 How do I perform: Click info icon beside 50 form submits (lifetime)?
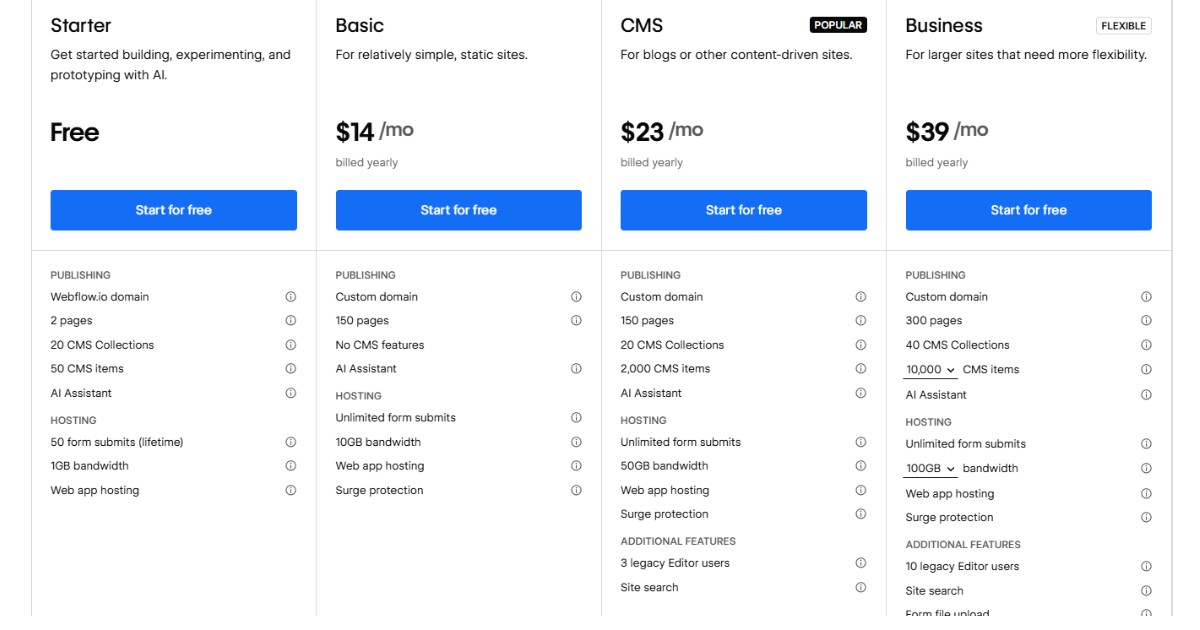coord(291,442)
